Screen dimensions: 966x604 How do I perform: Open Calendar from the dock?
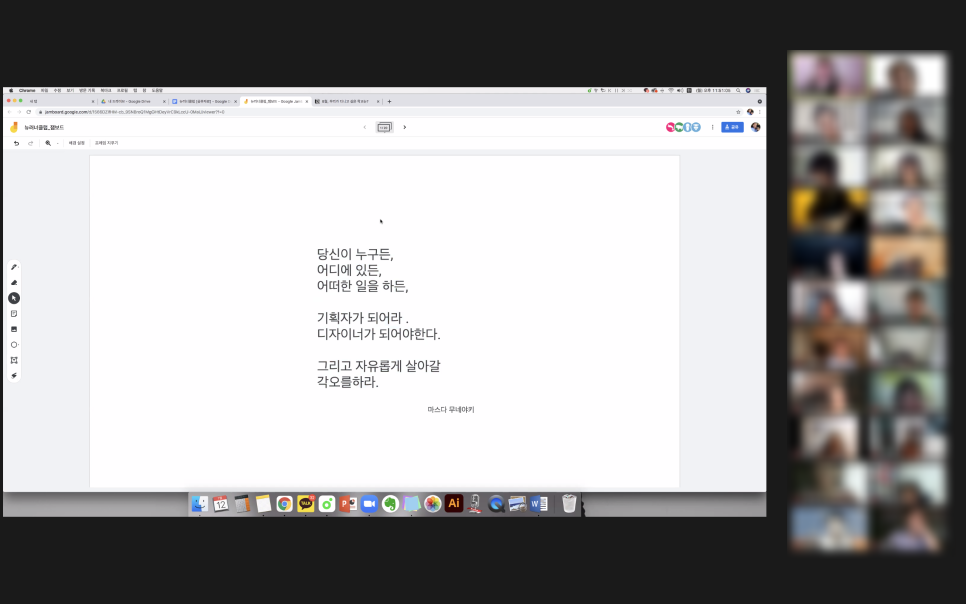221,504
